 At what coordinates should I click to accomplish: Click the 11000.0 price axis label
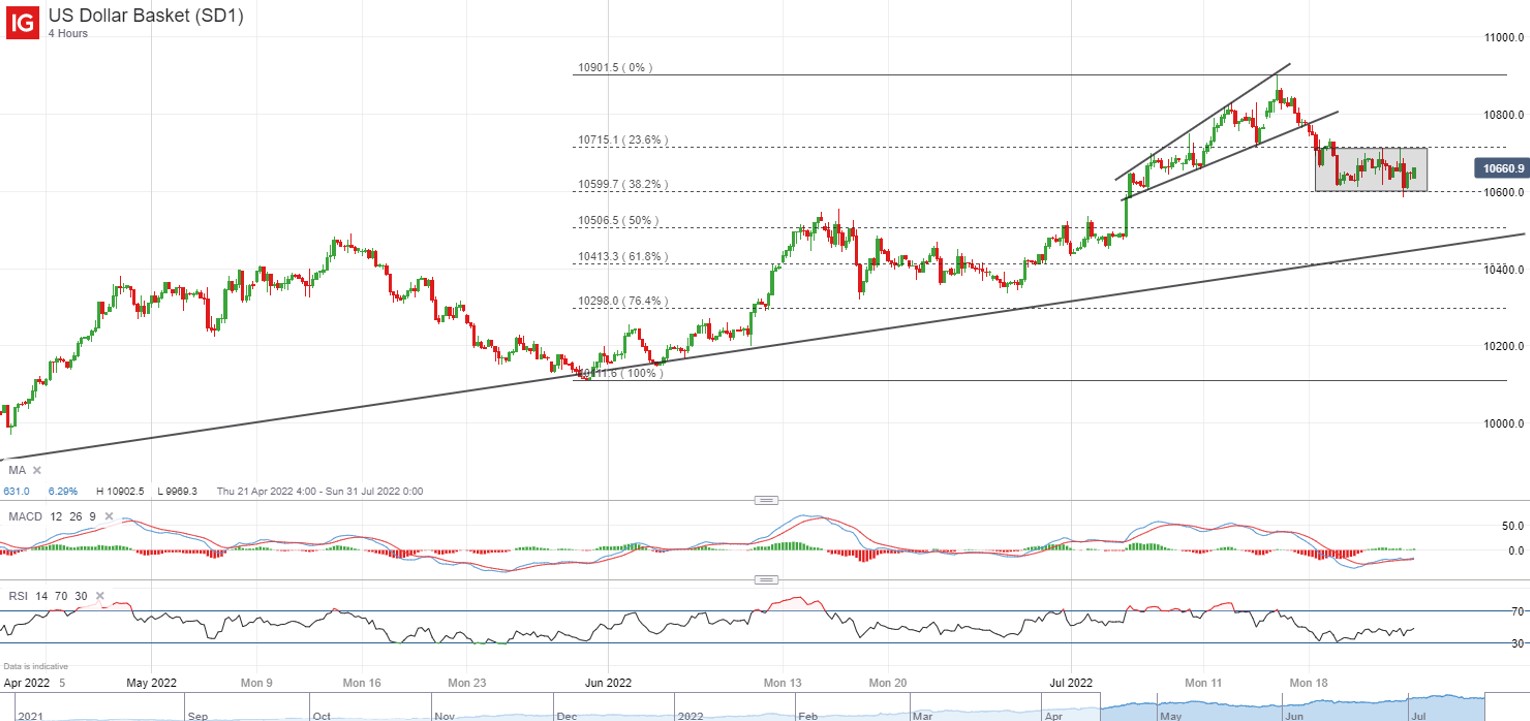point(1503,37)
